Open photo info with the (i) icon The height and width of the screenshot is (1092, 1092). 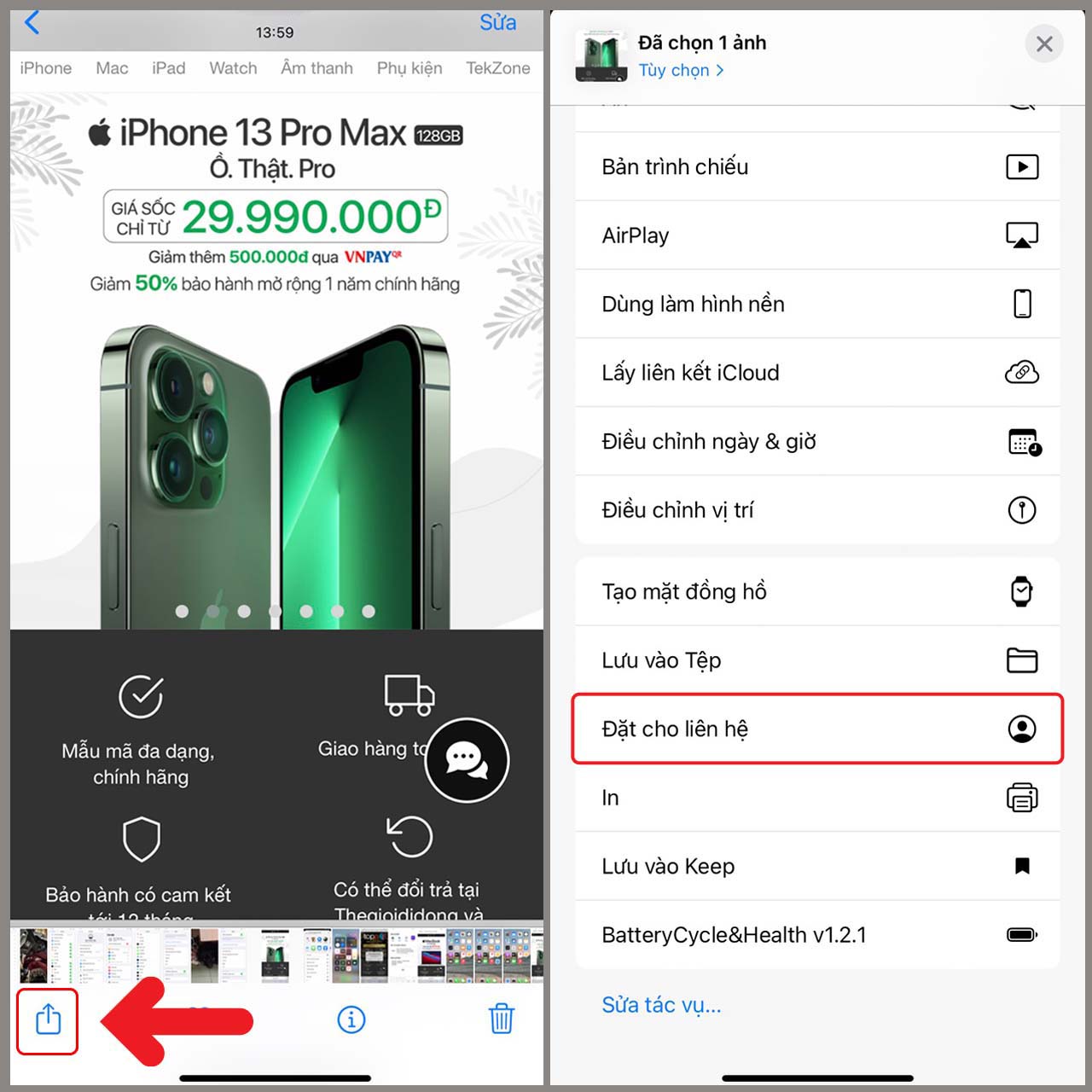coord(351,1019)
